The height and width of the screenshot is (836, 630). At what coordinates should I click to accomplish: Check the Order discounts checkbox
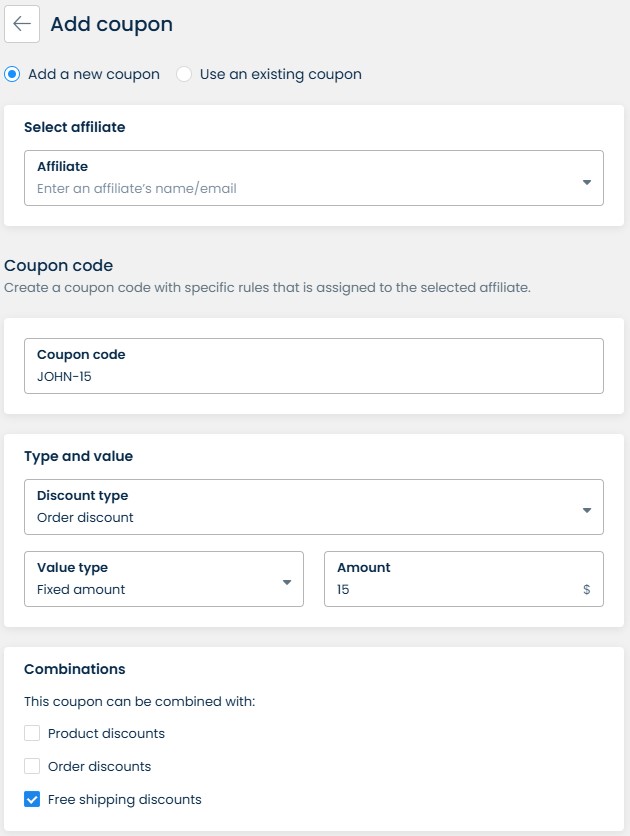tap(32, 766)
